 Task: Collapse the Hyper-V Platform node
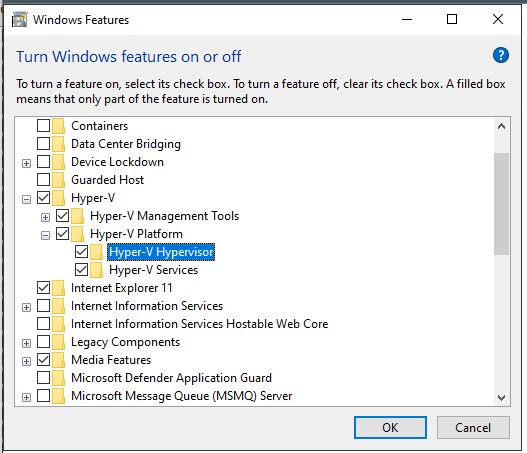coord(45,236)
